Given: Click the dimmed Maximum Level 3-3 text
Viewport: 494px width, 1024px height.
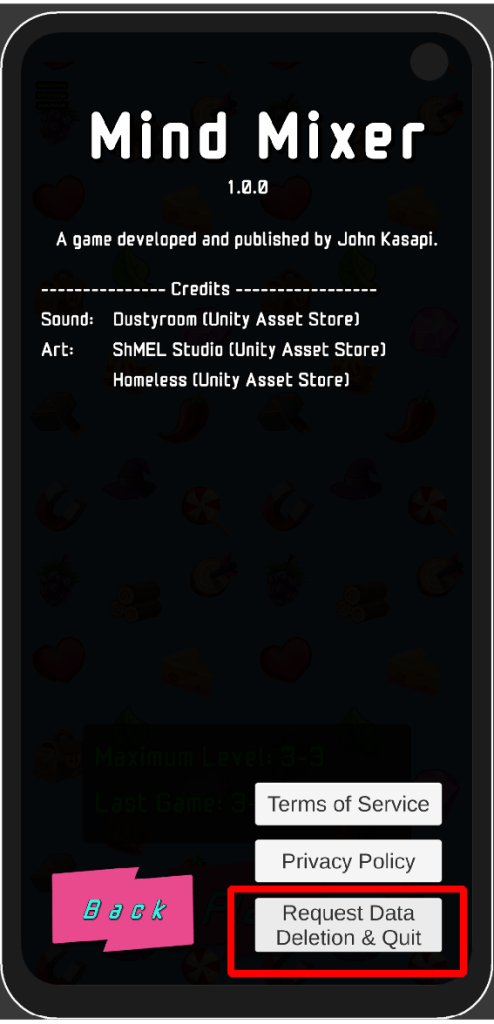Looking at the screenshot, I should 209,758.
